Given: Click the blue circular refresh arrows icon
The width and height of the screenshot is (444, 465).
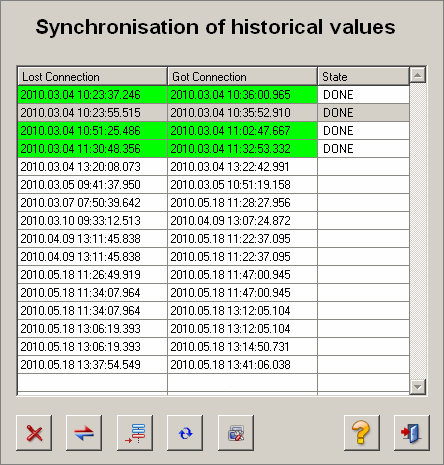Looking at the screenshot, I should pyautogui.click(x=185, y=433).
